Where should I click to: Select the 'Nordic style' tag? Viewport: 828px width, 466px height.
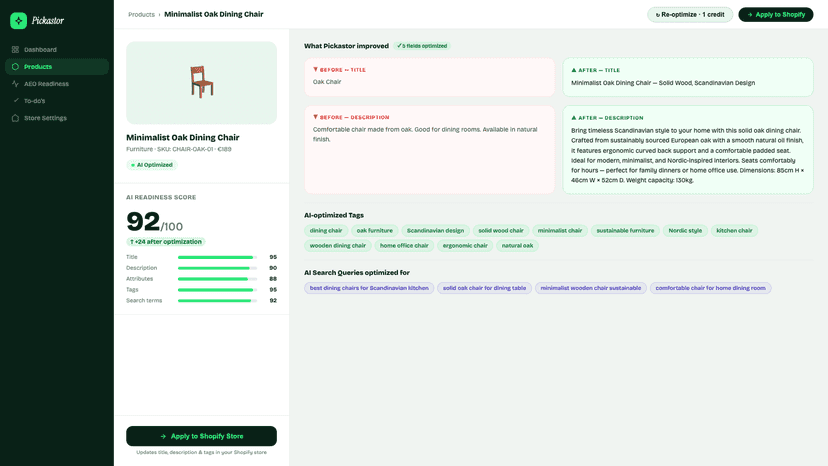(685, 230)
